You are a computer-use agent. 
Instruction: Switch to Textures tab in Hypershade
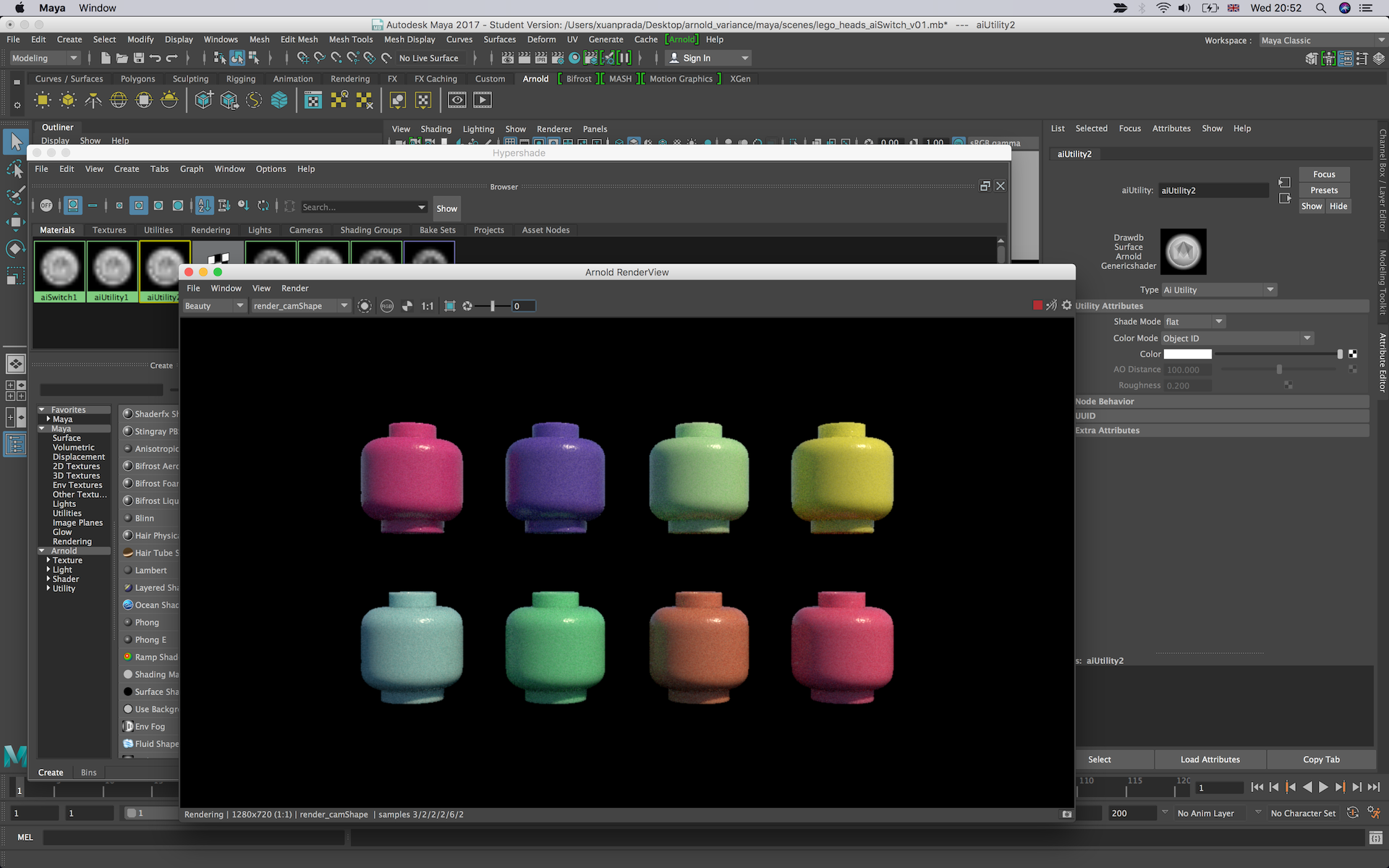109,230
